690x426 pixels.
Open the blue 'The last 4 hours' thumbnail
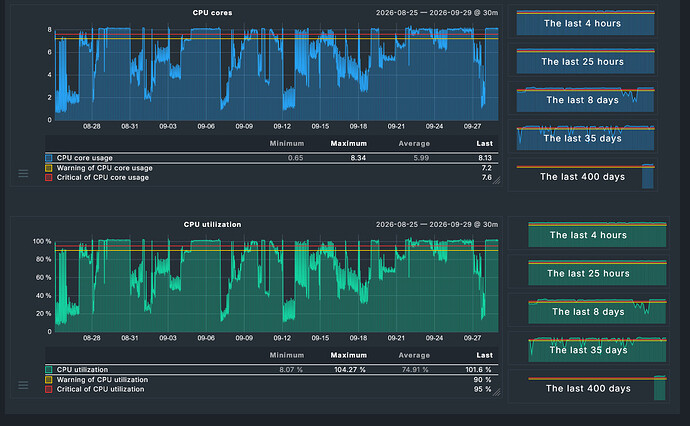click(x=585, y=22)
